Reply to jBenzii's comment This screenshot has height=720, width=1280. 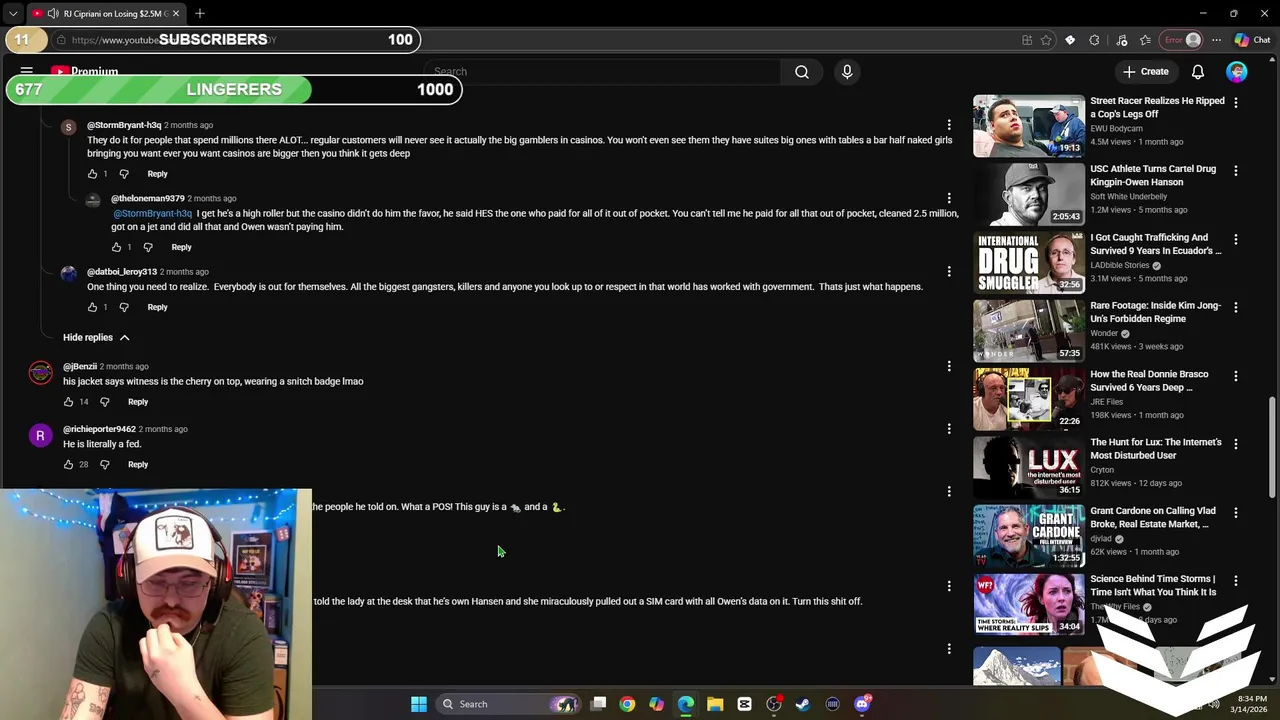[138, 402]
